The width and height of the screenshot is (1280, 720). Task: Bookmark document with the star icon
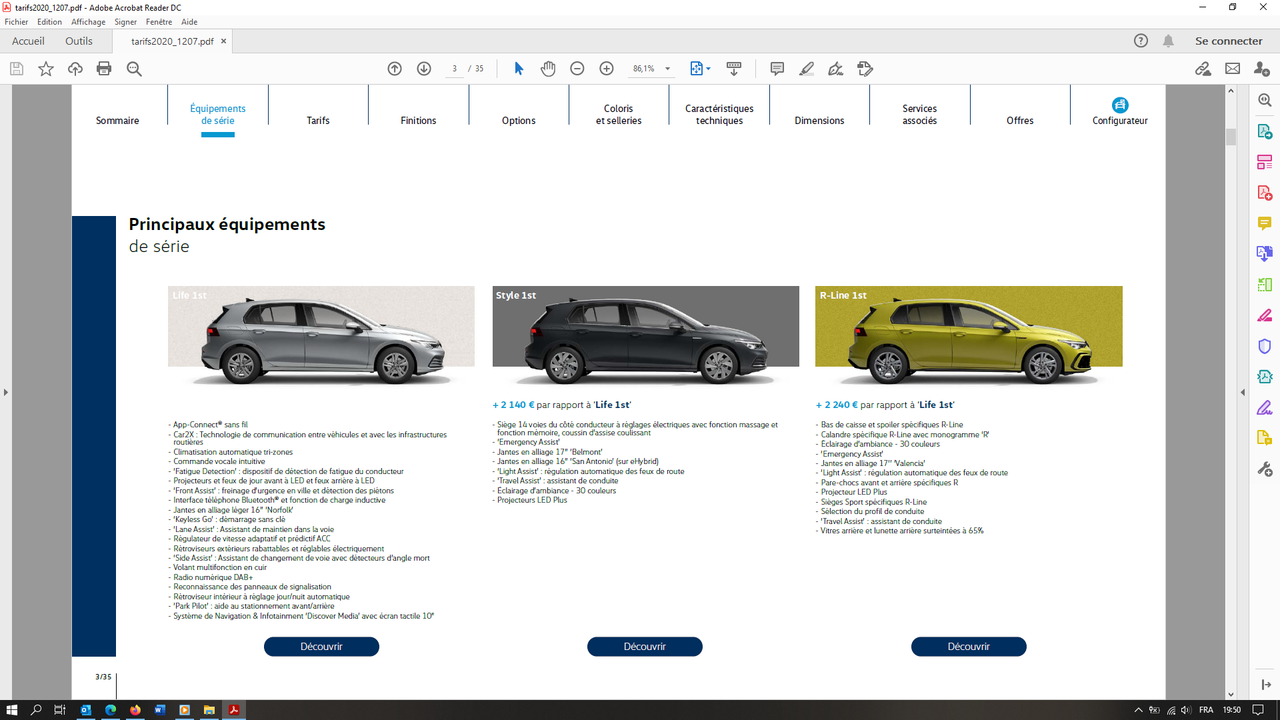click(x=46, y=69)
